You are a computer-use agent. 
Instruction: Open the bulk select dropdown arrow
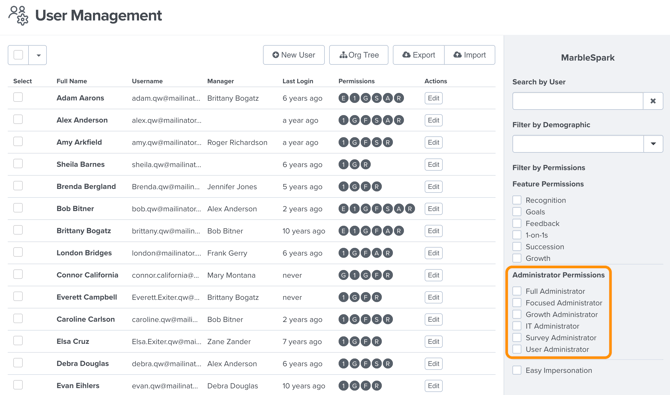coord(38,55)
